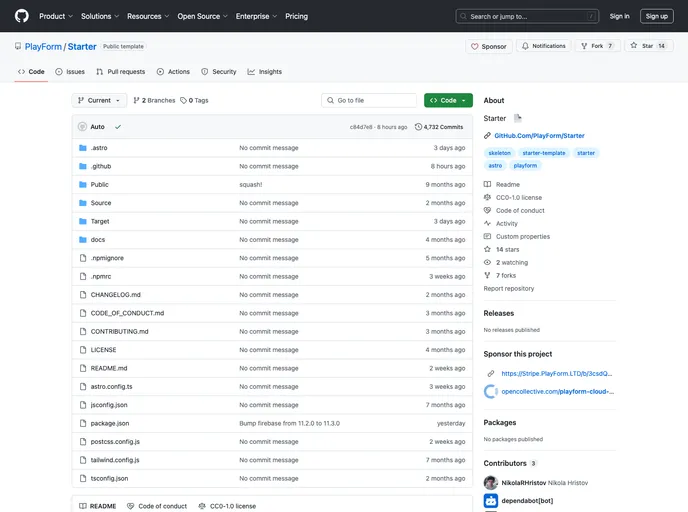The width and height of the screenshot is (688, 512).
Task: Click the commit history clock icon
Action: coord(418,127)
